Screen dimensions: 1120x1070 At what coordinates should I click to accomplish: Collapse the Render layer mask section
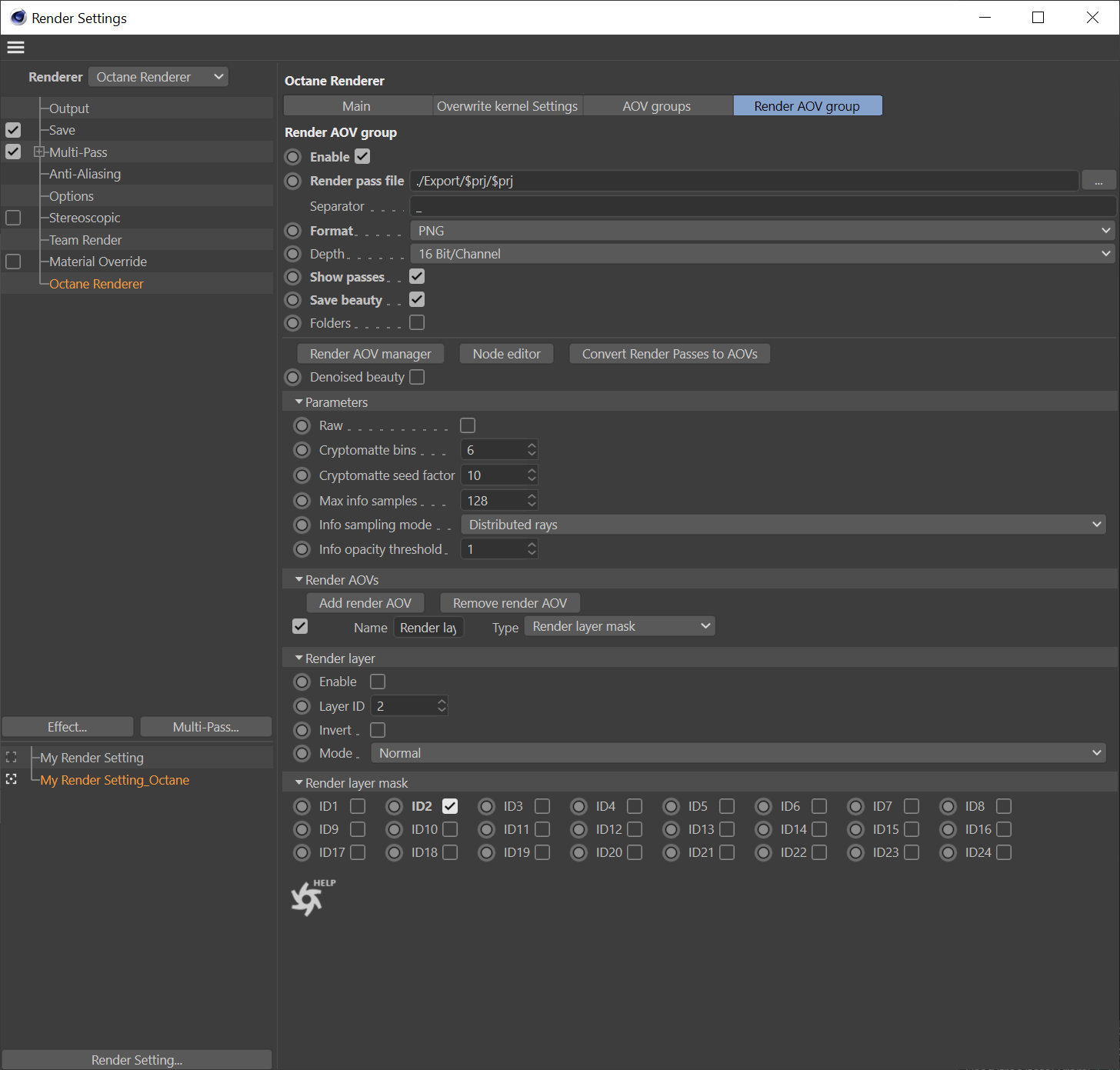[x=299, y=782]
